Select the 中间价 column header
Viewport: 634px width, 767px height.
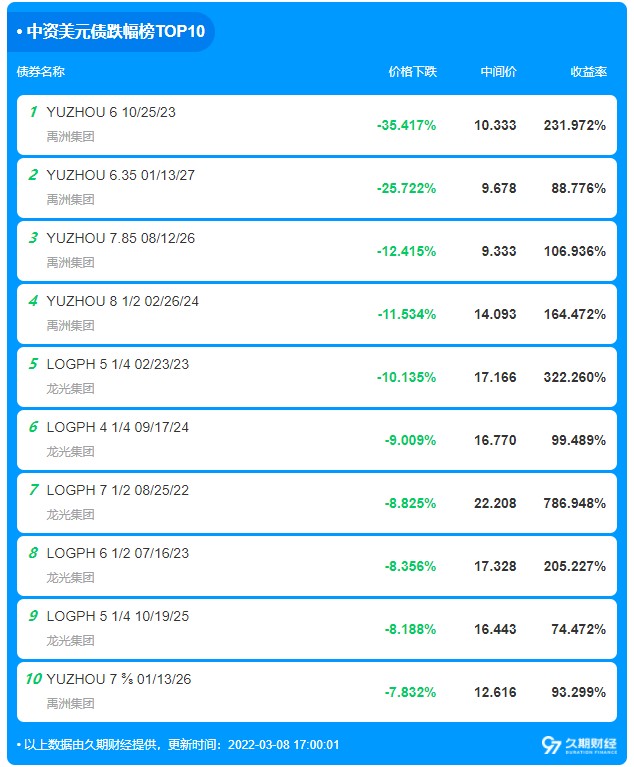tap(498, 72)
